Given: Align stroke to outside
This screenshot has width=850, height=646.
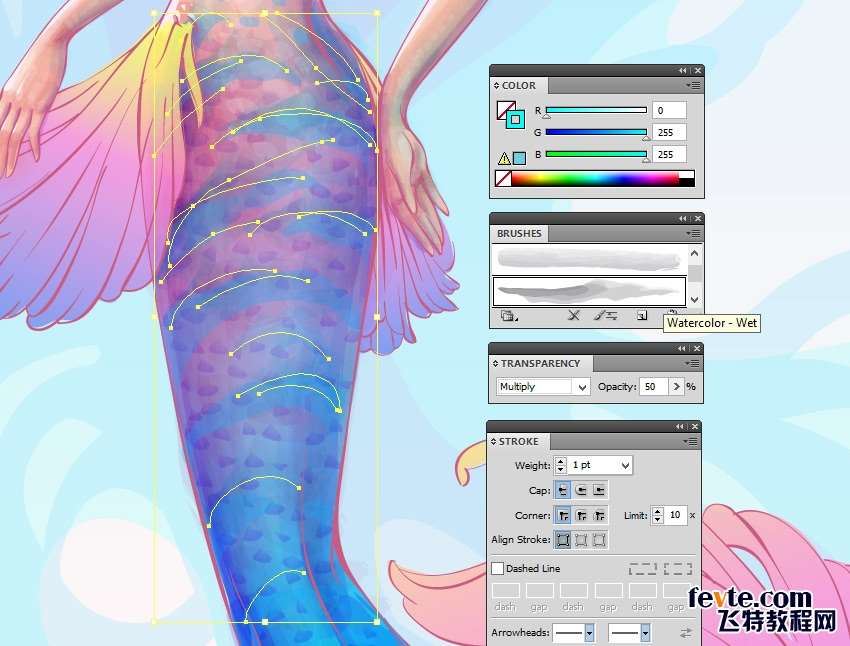Looking at the screenshot, I should click(x=598, y=540).
